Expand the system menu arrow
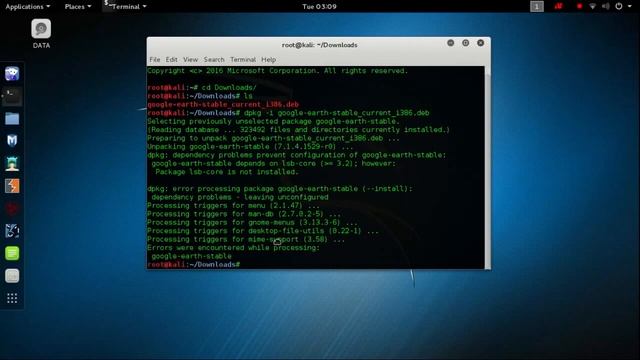Screen dimensions: 640x360 (x=630, y=7)
